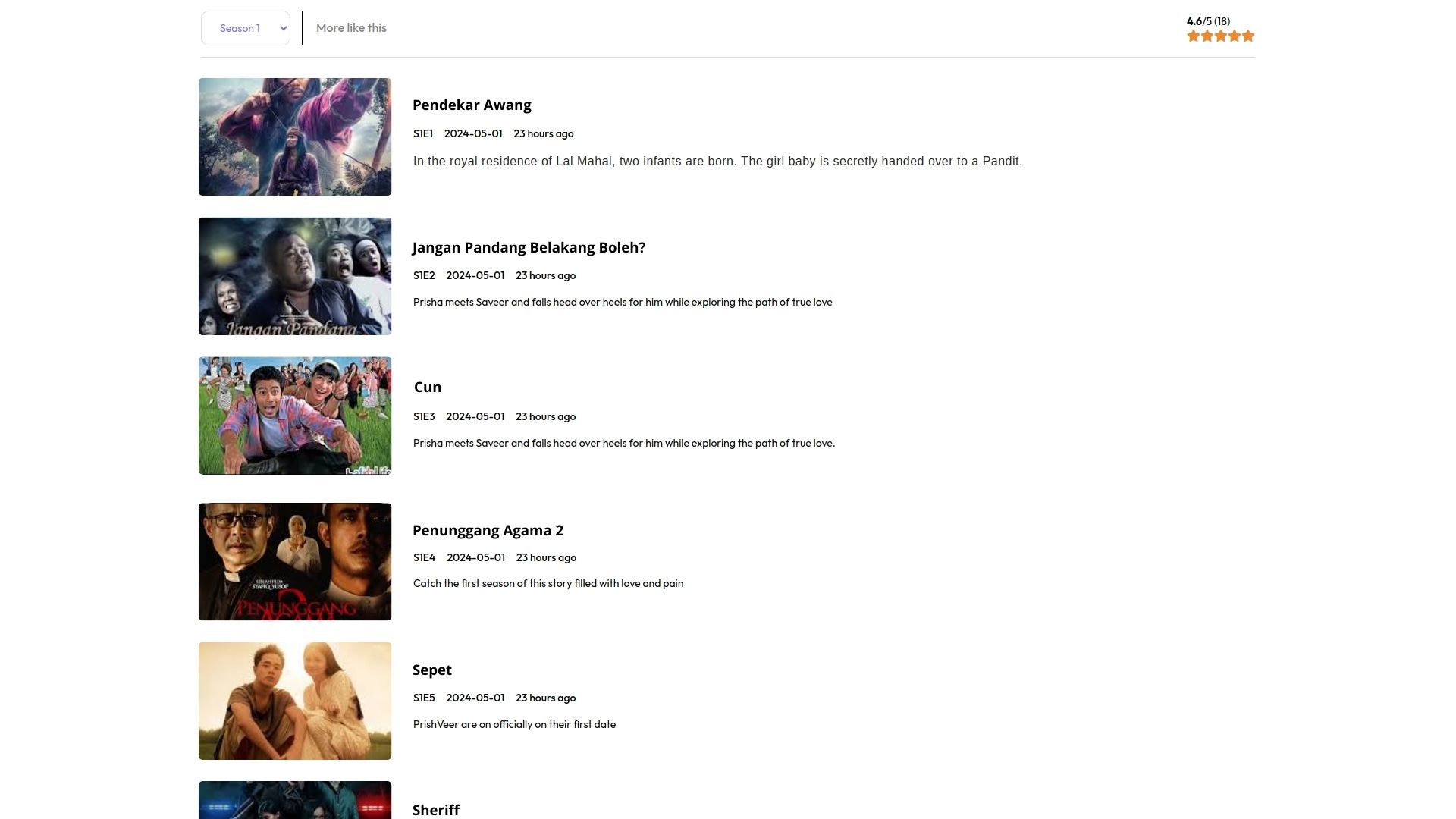Viewport: 1456px width, 819px height.
Task: Click the fifth rating star
Action: (x=1248, y=36)
